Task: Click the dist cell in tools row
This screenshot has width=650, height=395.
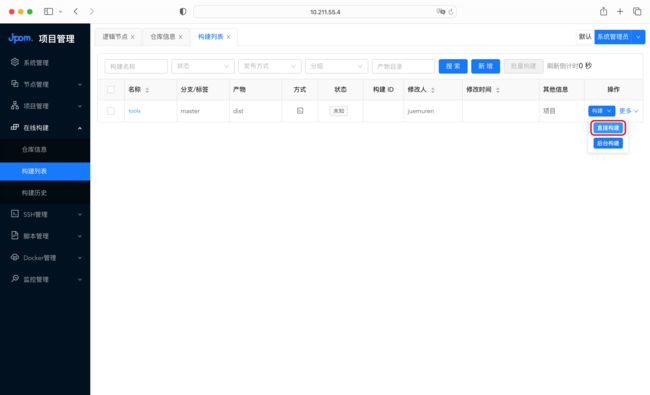Action: 238,111
